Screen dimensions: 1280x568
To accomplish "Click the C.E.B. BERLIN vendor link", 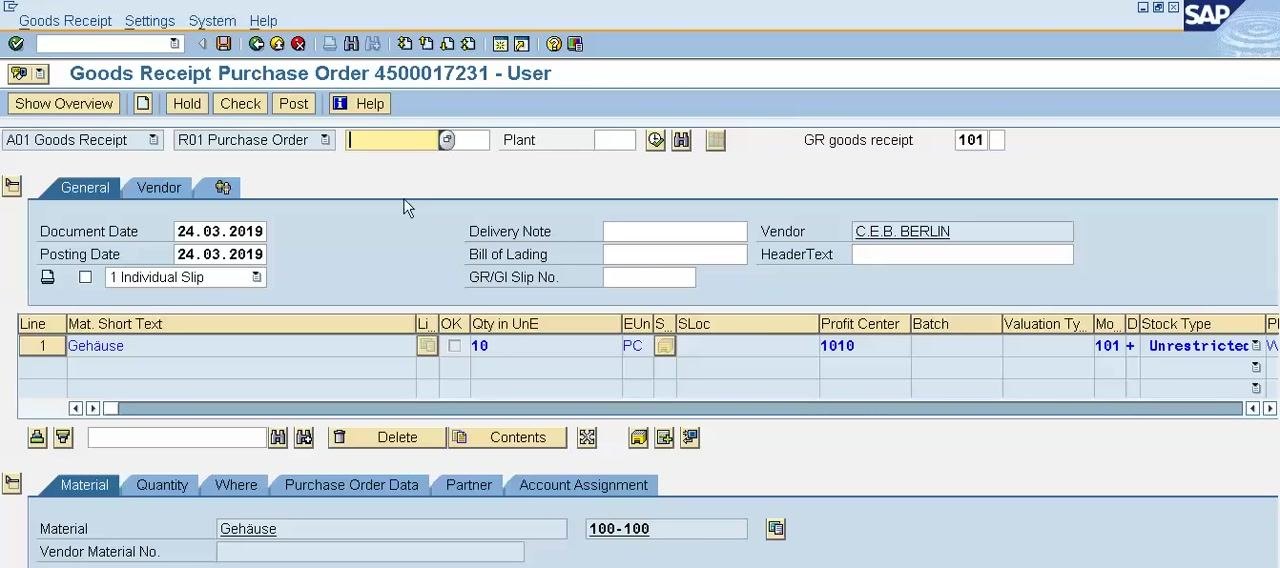I will (902, 231).
